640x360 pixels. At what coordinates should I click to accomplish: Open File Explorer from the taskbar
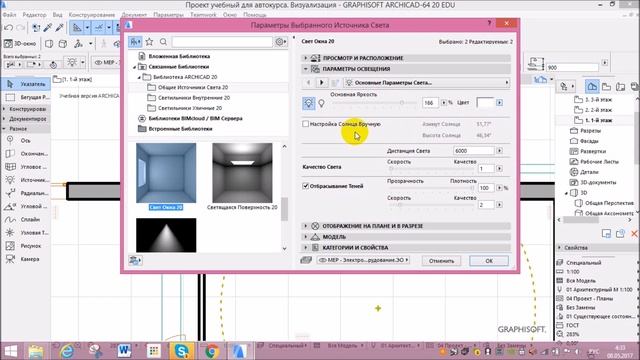tap(36, 351)
